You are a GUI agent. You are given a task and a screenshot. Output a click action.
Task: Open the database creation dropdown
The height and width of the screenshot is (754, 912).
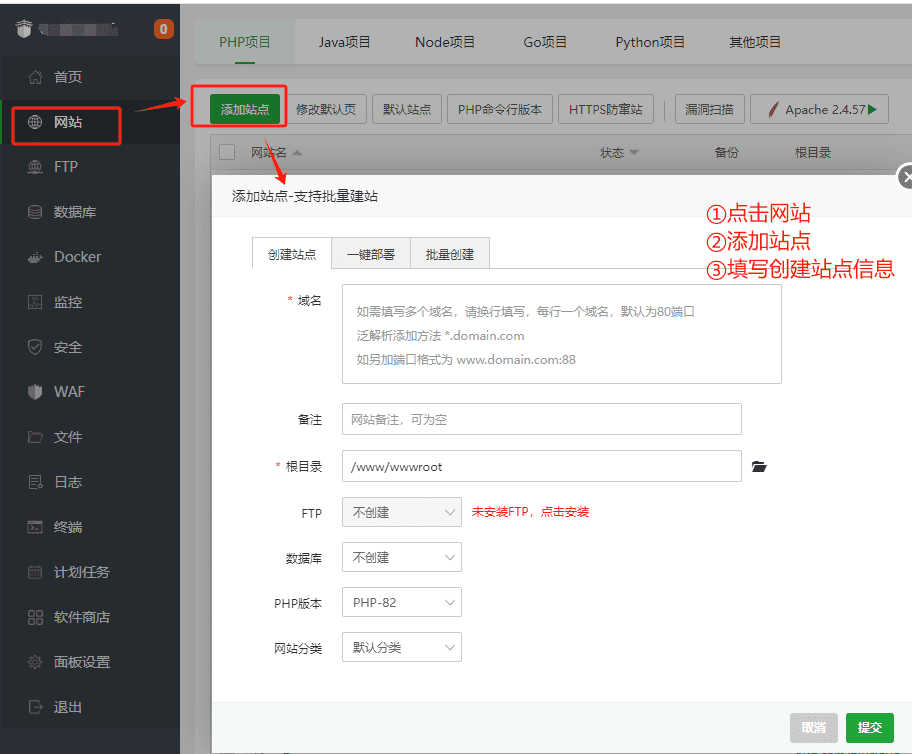pyautogui.click(x=401, y=557)
